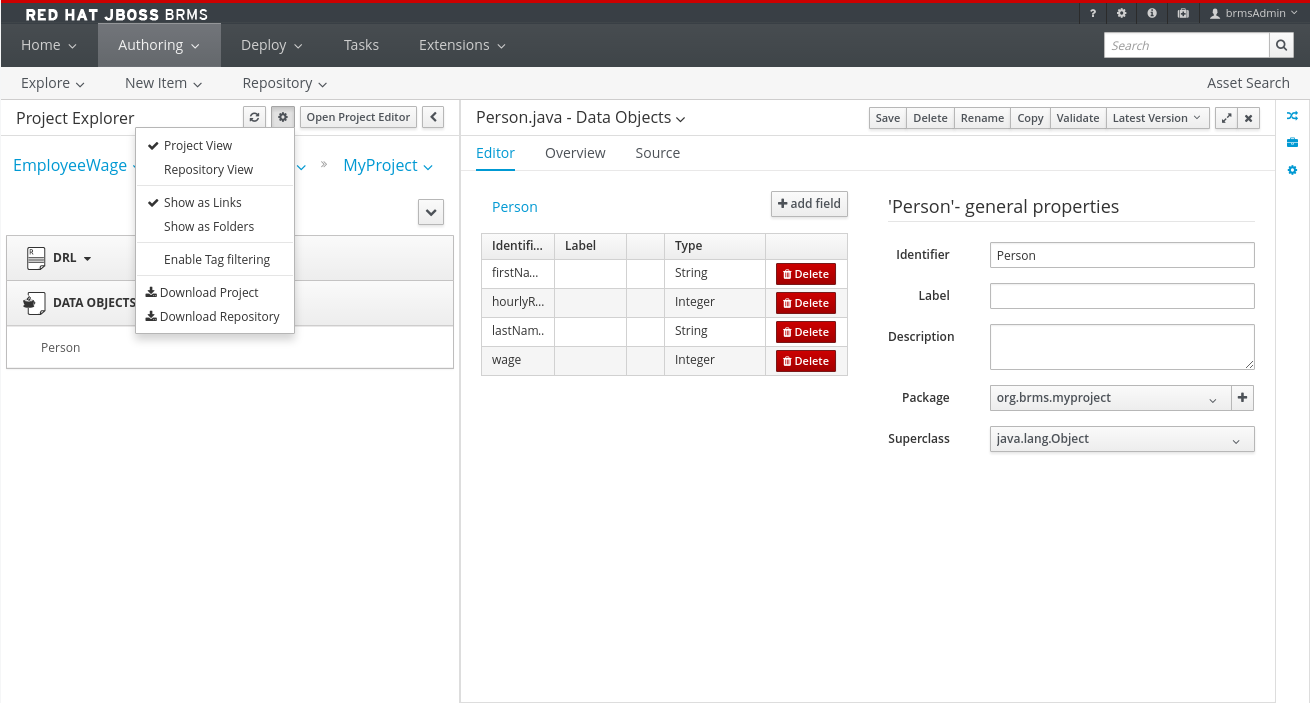This screenshot has height=703, width=1310.
Task: Expand the Explore menu
Action: coord(53,83)
